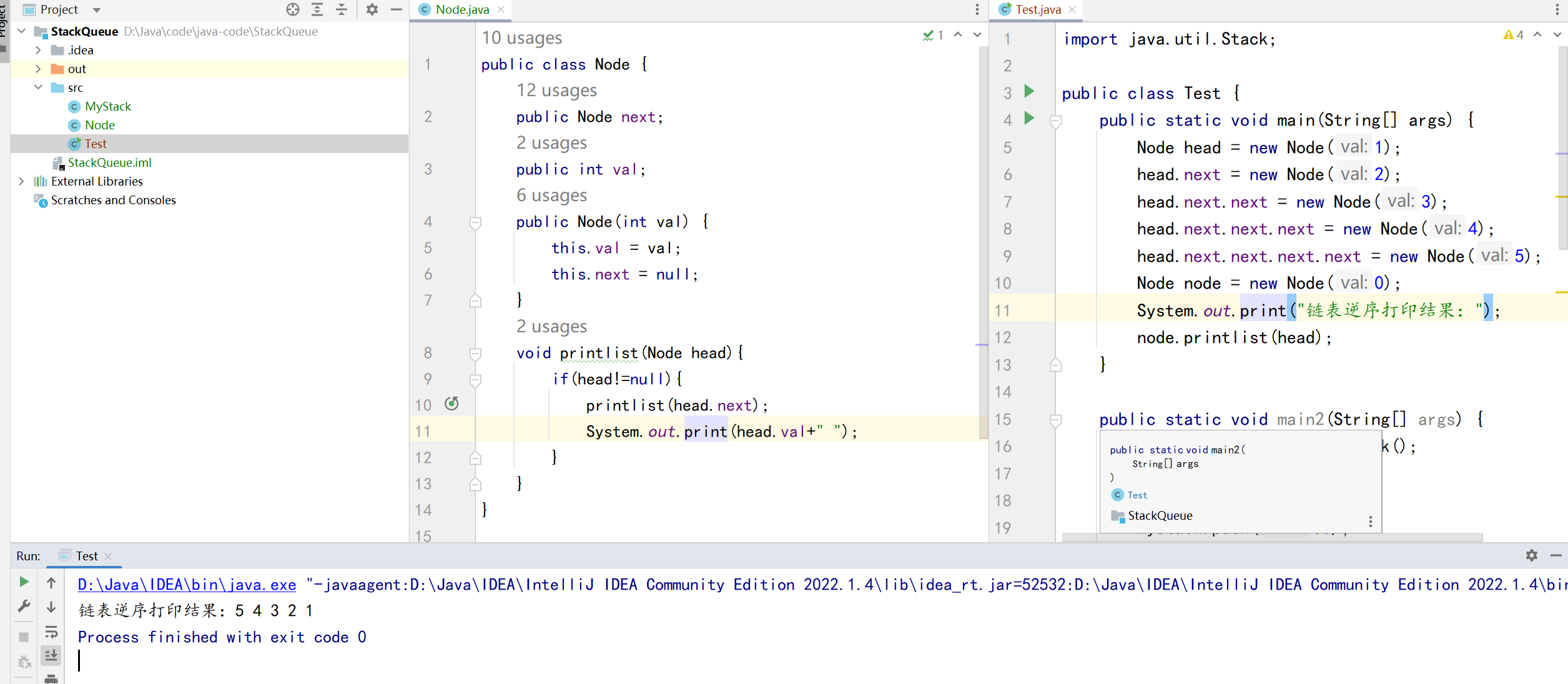
Task: Toggle scroll to end in Run console
Action: tap(51, 655)
